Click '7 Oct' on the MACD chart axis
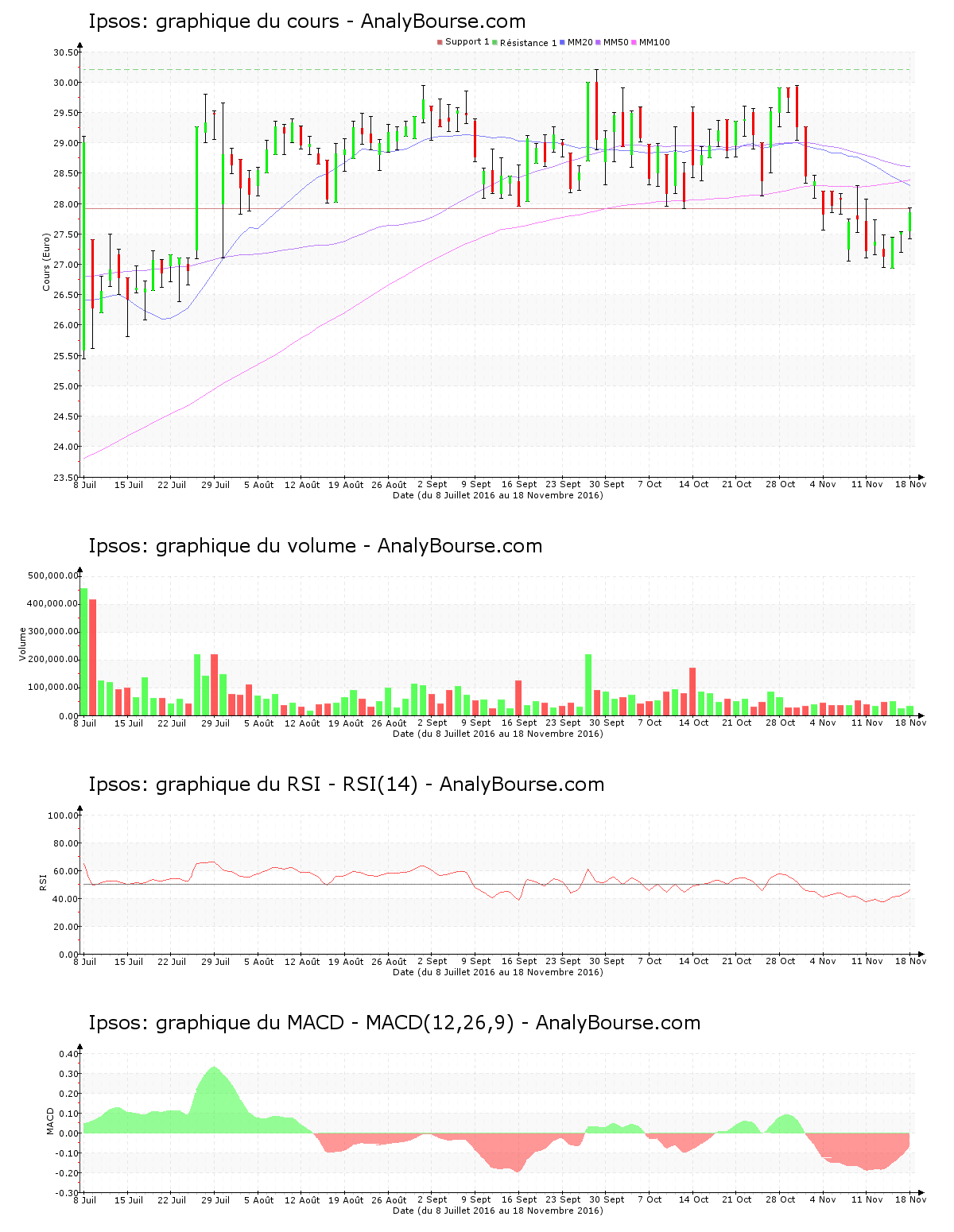 coord(650,1199)
